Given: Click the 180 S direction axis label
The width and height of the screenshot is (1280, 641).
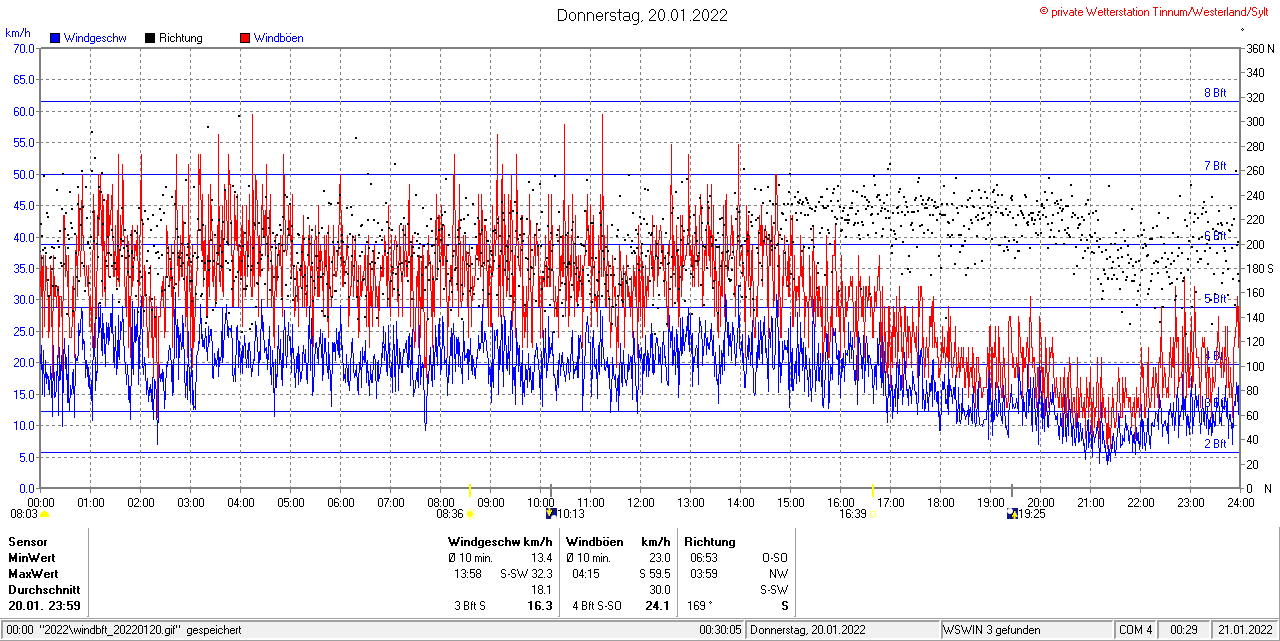Looking at the screenshot, I should pos(1259,269).
